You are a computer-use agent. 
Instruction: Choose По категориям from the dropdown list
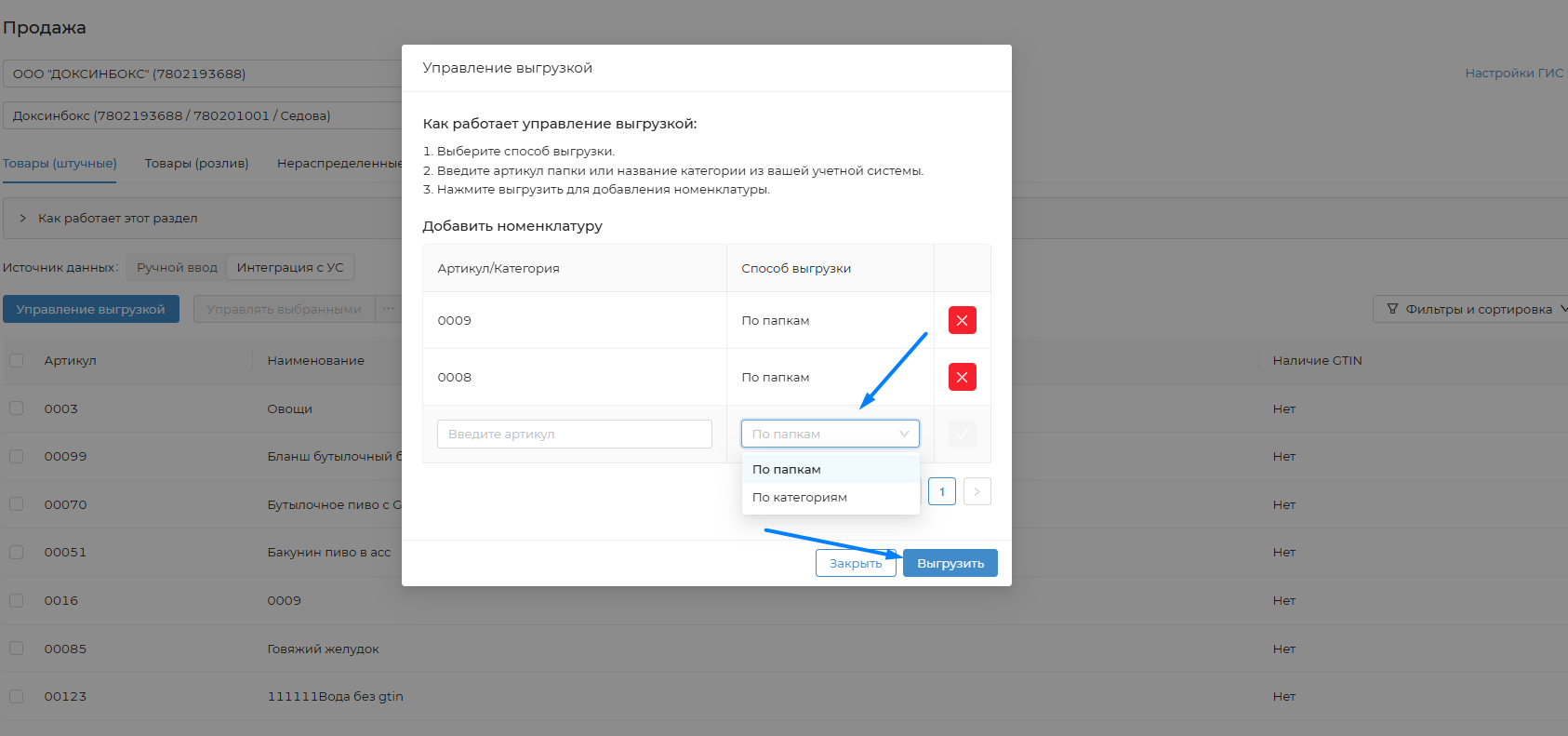(800, 497)
